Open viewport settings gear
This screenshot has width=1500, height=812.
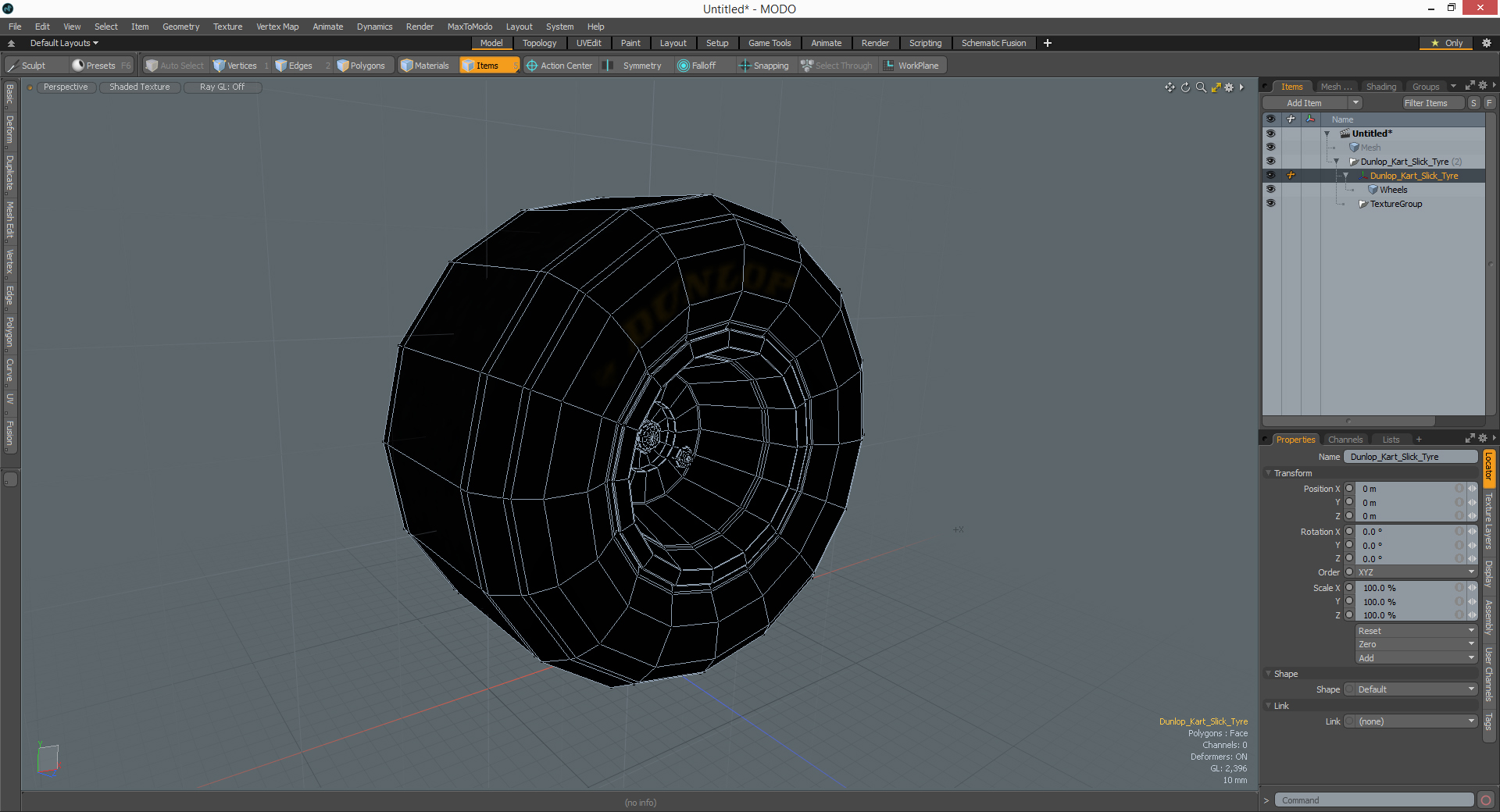[x=1229, y=87]
